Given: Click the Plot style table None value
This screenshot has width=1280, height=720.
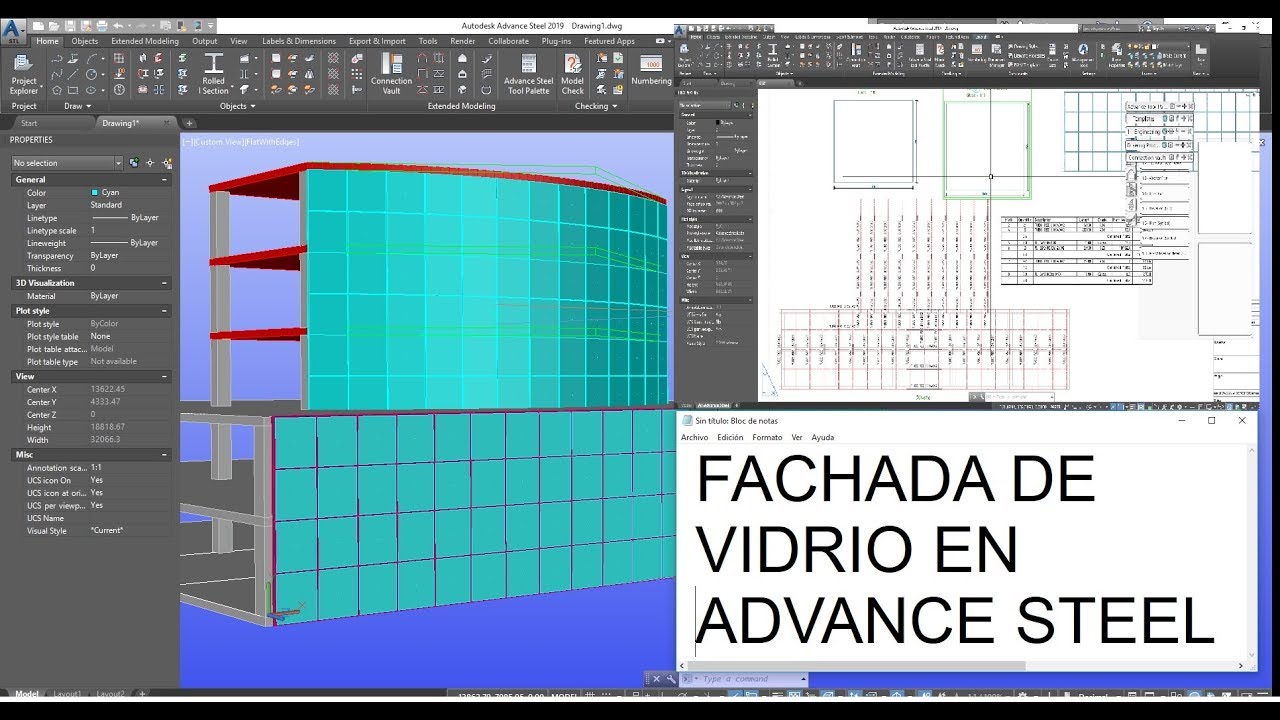Looking at the screenshot, I should pyautogui.click(x=101, y=336).
